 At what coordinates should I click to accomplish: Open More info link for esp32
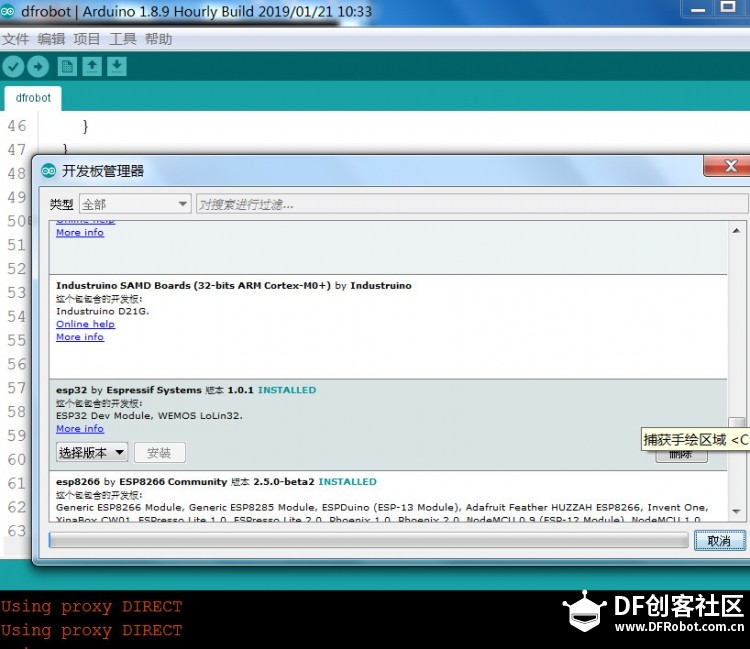(x=80, y=429)
